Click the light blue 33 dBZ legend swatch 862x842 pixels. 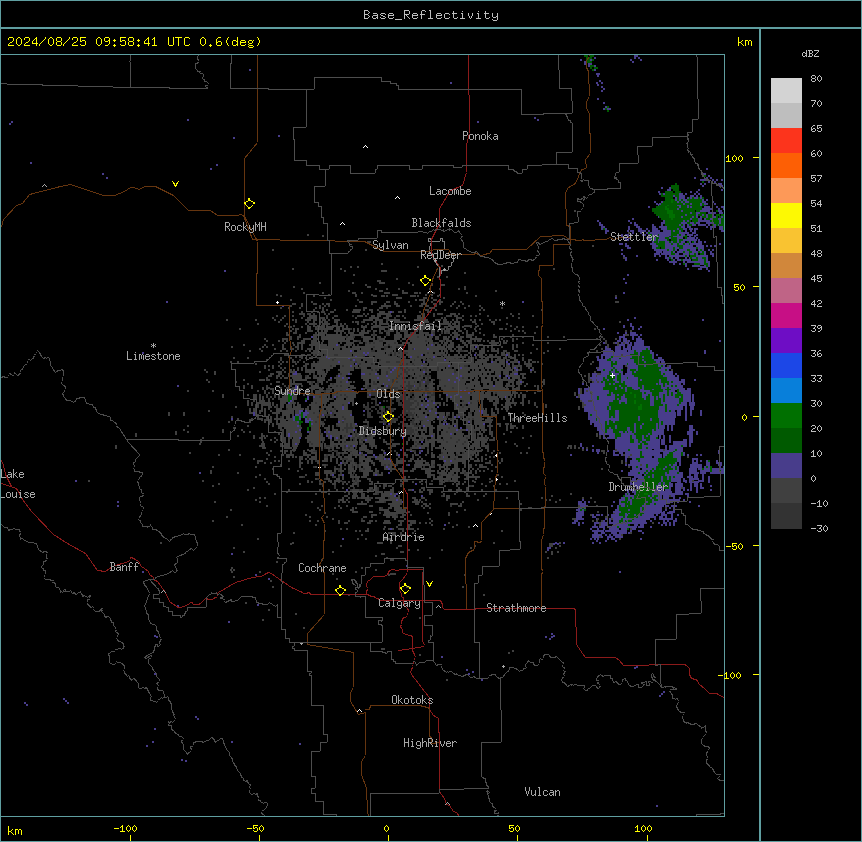786,390
